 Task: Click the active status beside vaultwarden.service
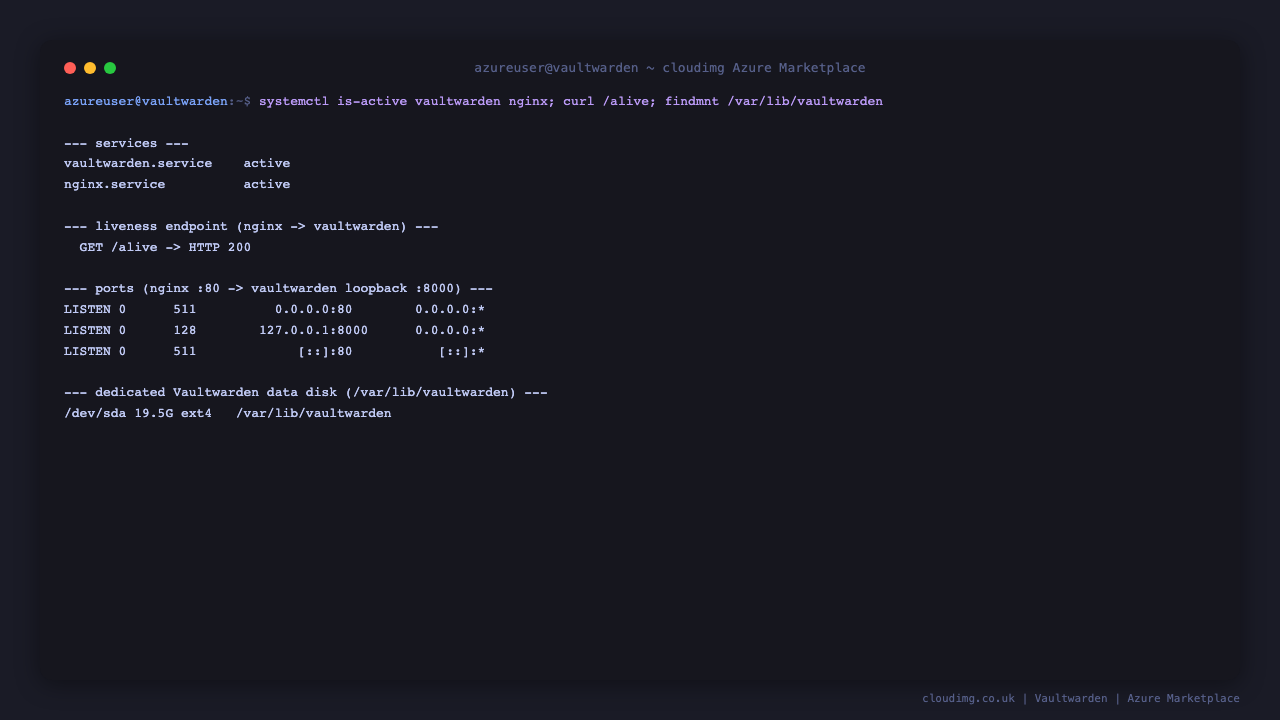[x=267, y=163]
